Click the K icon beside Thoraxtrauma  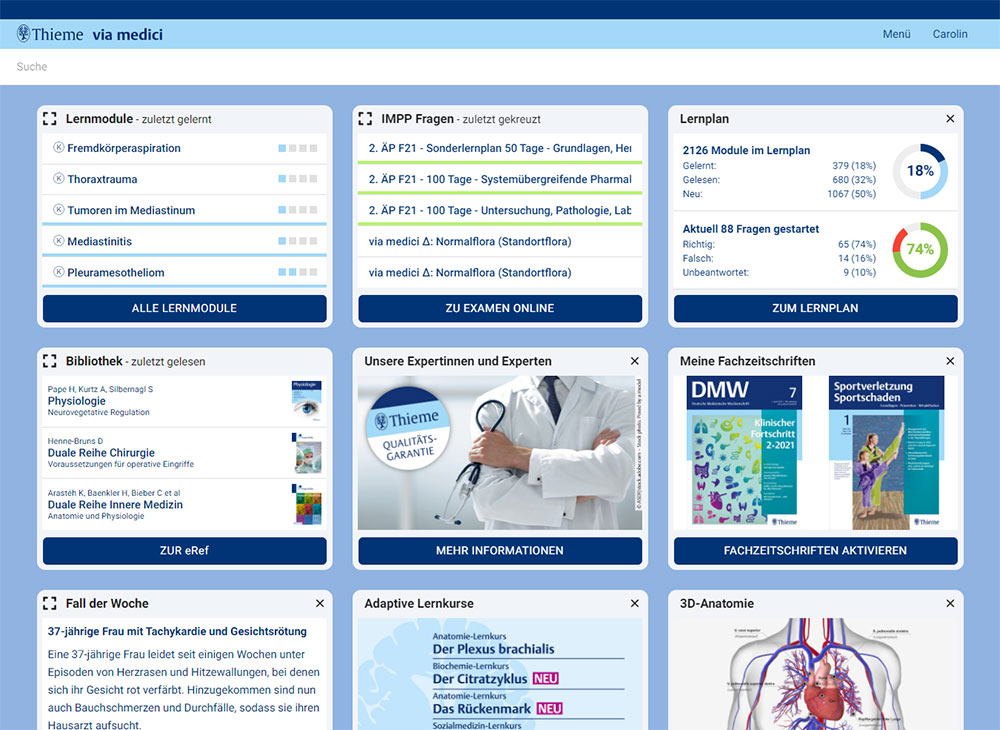click(59, 179)
